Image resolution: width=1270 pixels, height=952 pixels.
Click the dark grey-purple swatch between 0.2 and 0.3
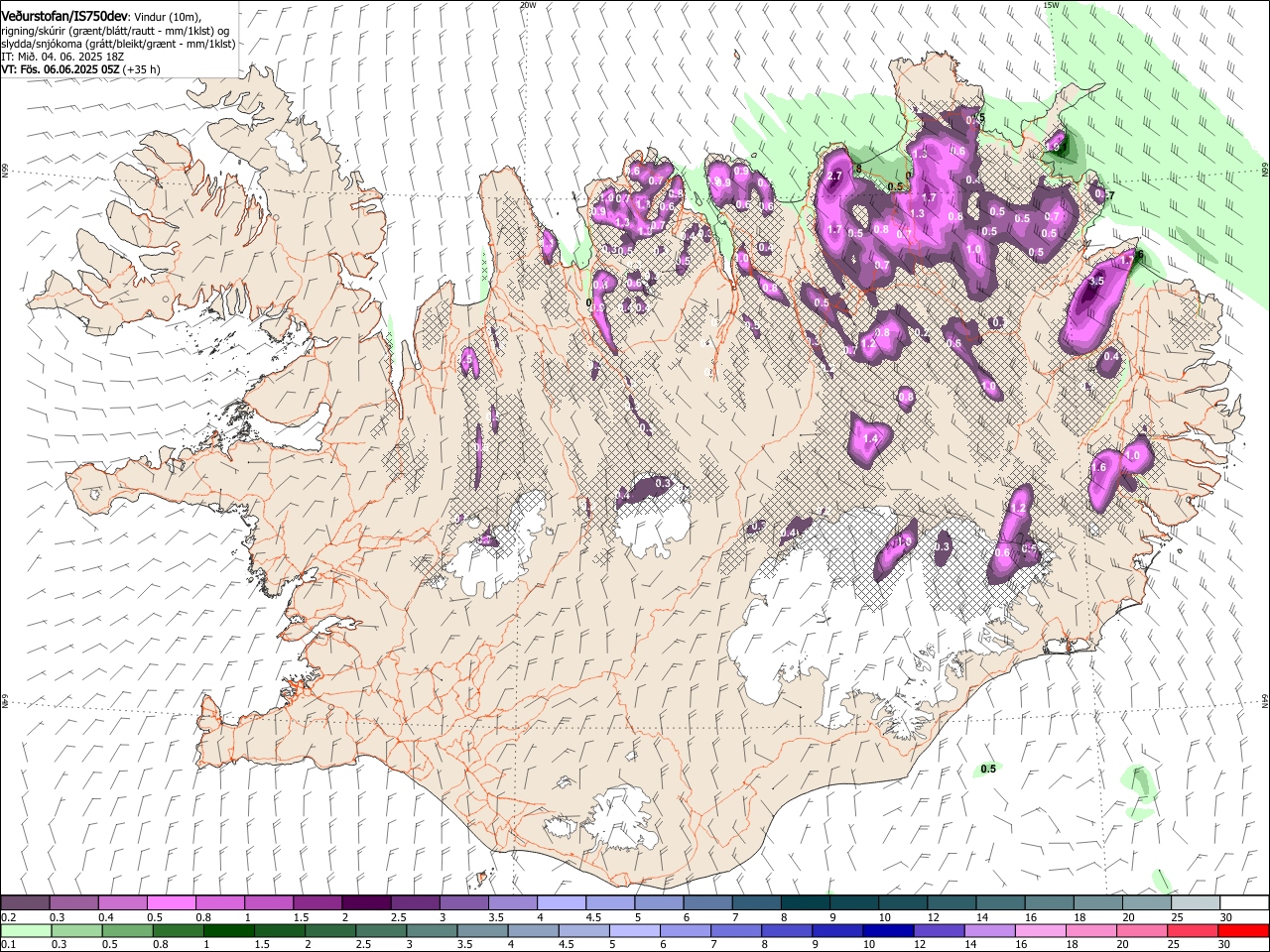[25, 903]
